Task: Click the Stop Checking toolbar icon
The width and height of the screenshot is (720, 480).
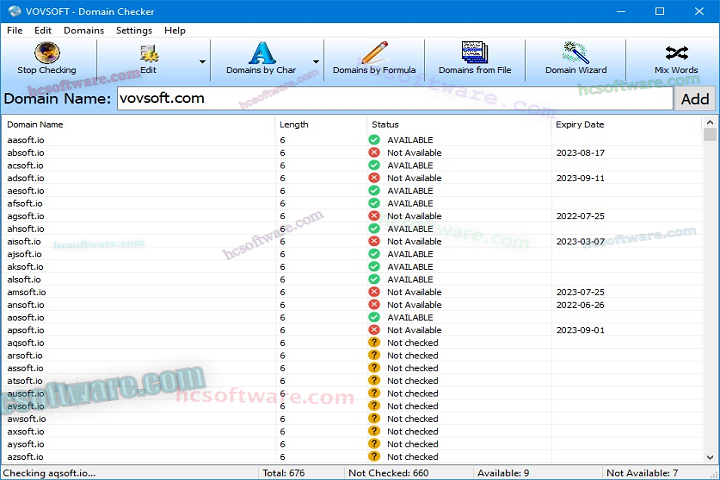Action: coord(47,52)
